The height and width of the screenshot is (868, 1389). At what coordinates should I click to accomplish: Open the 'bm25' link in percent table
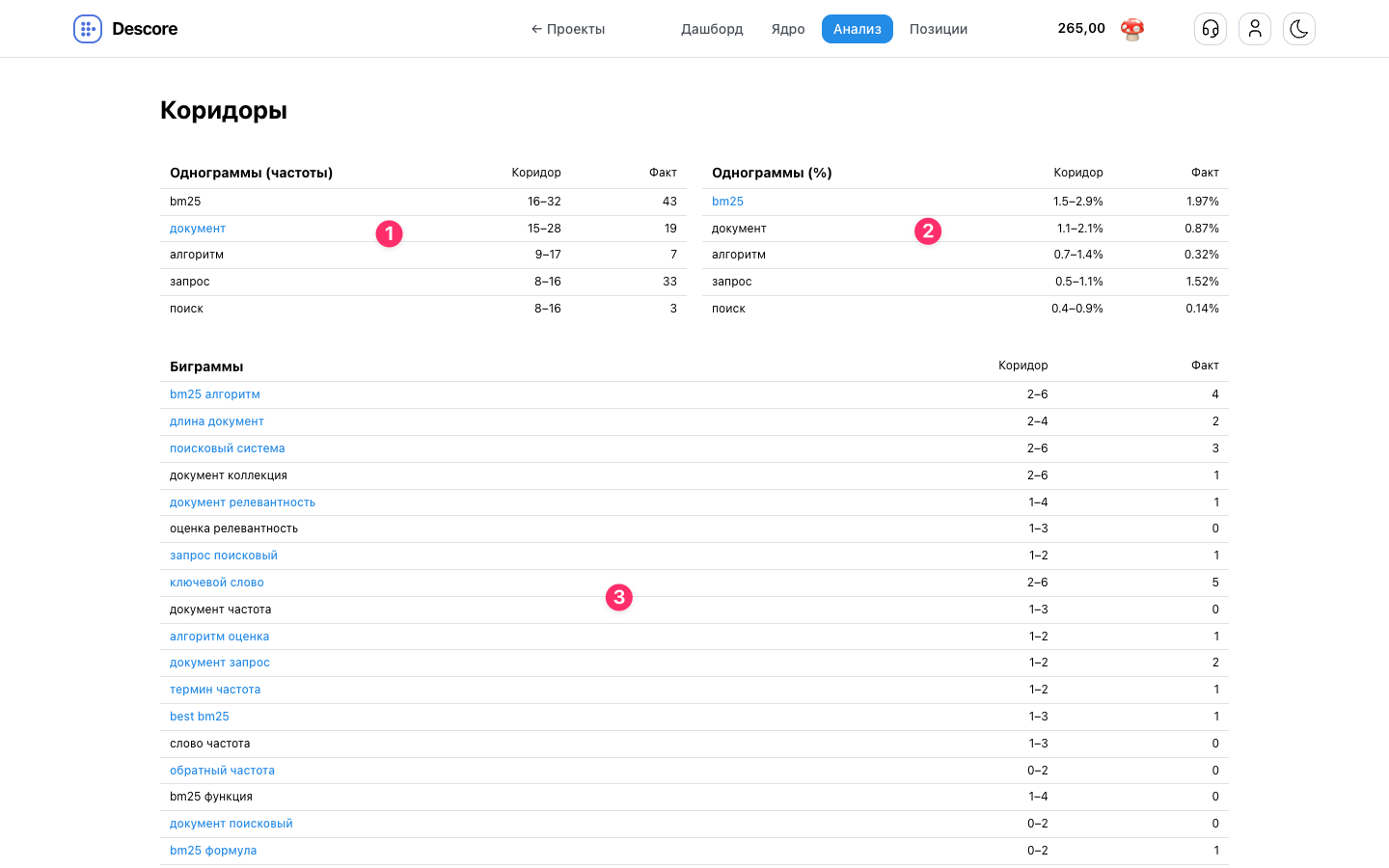(727, 202)
